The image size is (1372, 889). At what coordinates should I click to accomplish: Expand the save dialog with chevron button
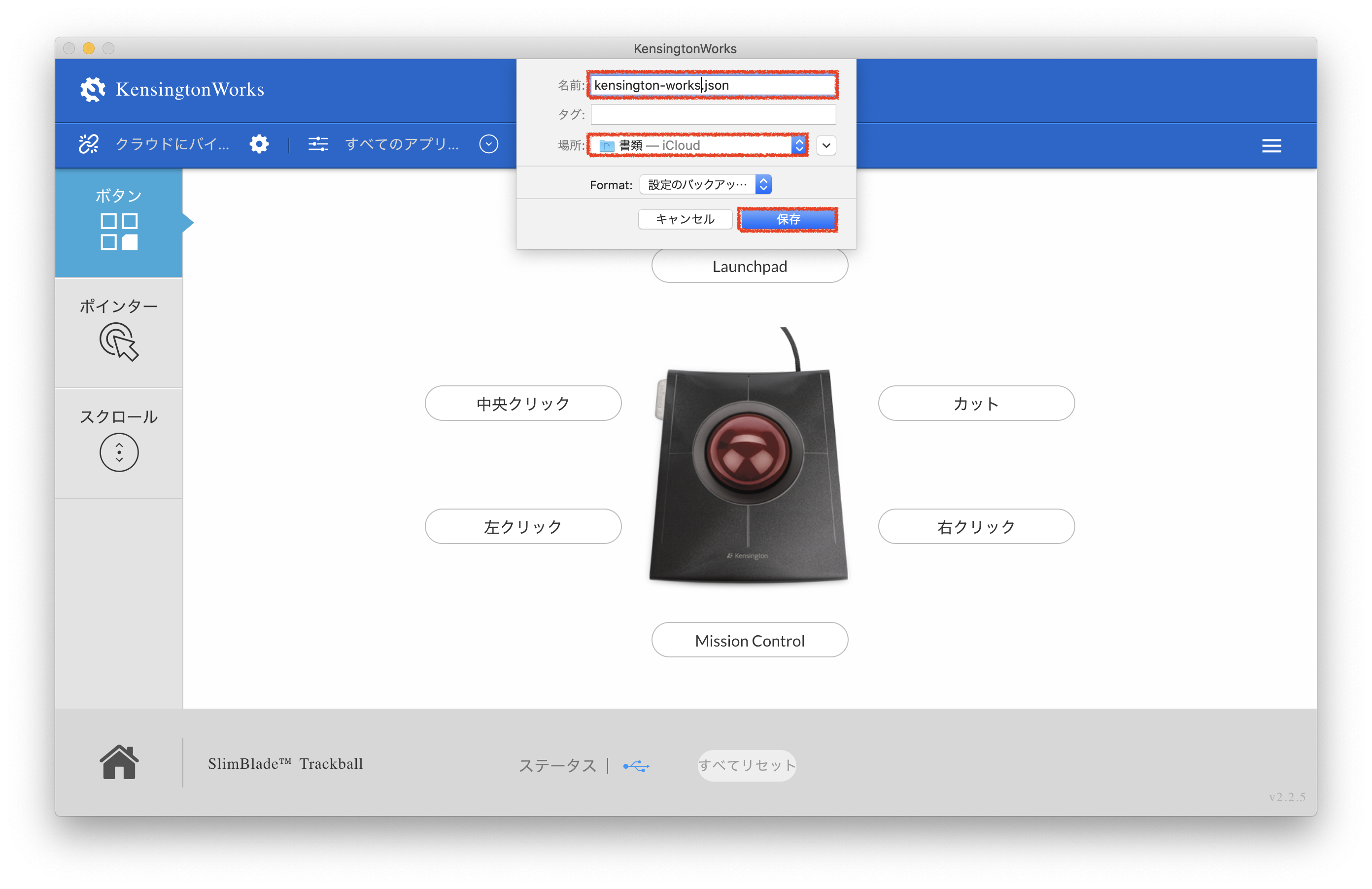coord(826,145)
